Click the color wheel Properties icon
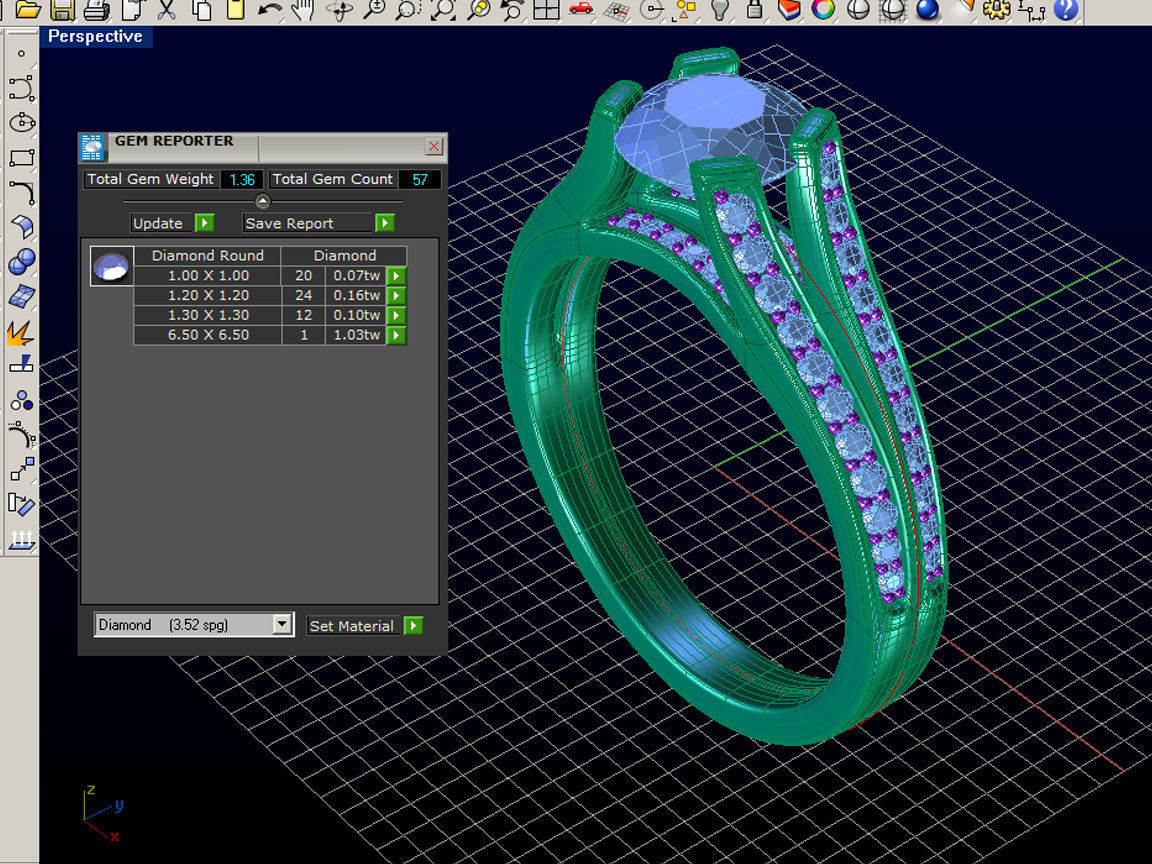Screen dimensions: 1152x864 823,10
